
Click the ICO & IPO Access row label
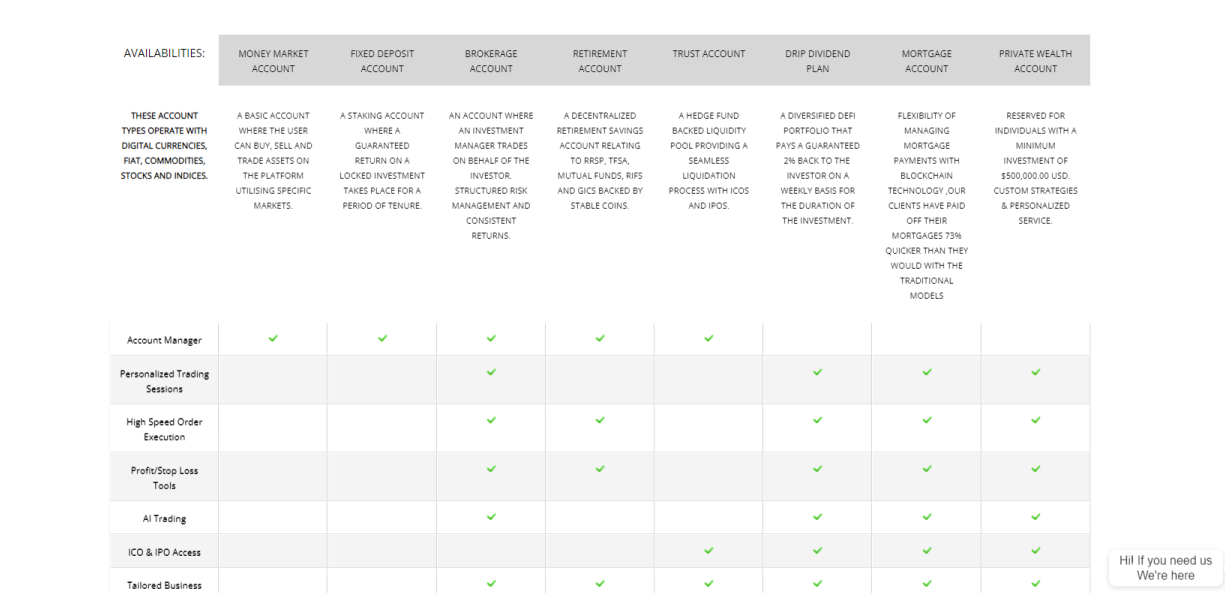pos(164,552)
